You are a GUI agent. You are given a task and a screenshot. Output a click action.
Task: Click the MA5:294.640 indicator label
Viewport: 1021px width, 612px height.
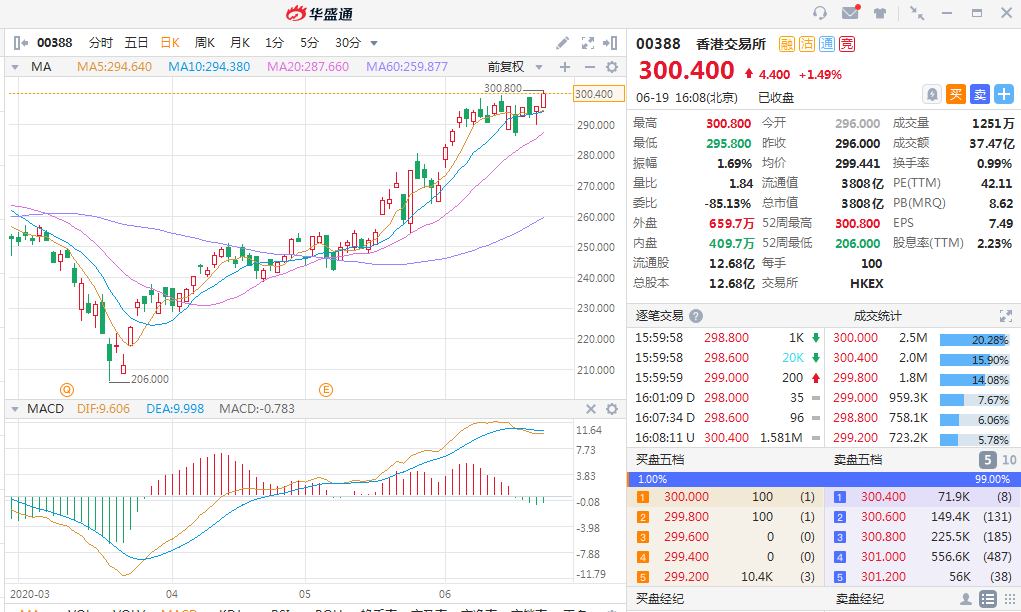[114, 67]
